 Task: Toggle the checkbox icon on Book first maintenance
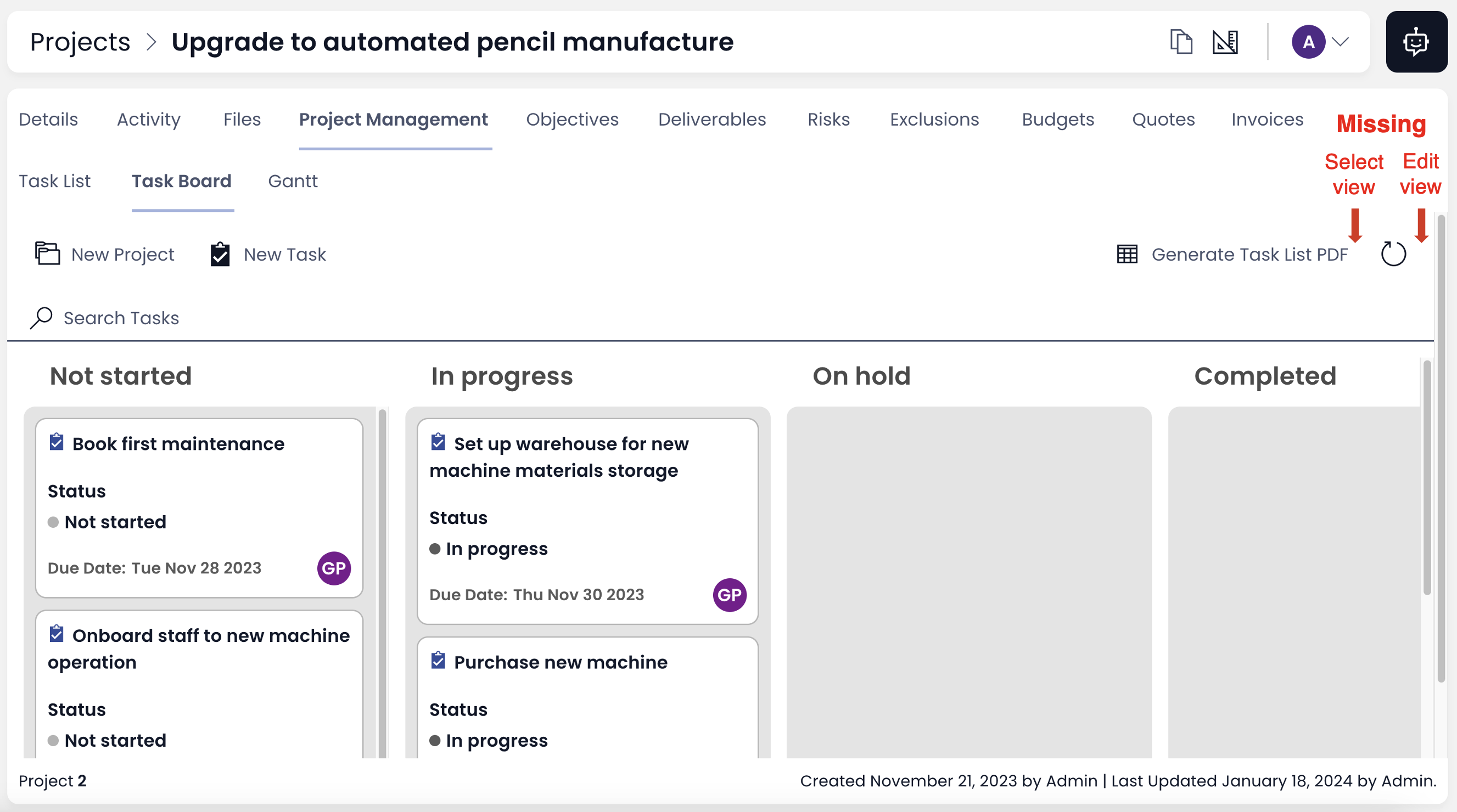[56, 442]
